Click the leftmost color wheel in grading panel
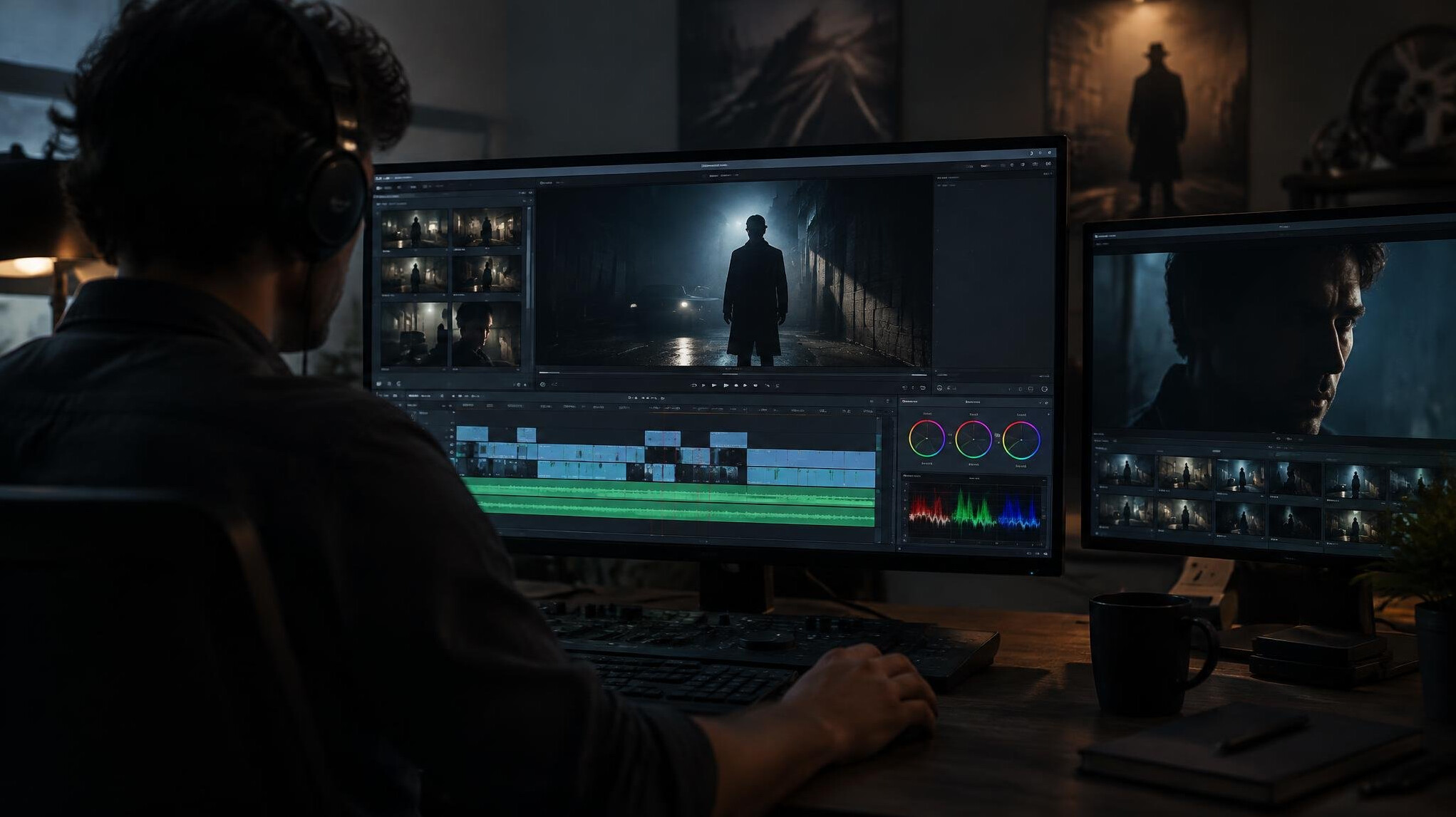This screenshot has height=817, width=1456. tap(926, 439)
